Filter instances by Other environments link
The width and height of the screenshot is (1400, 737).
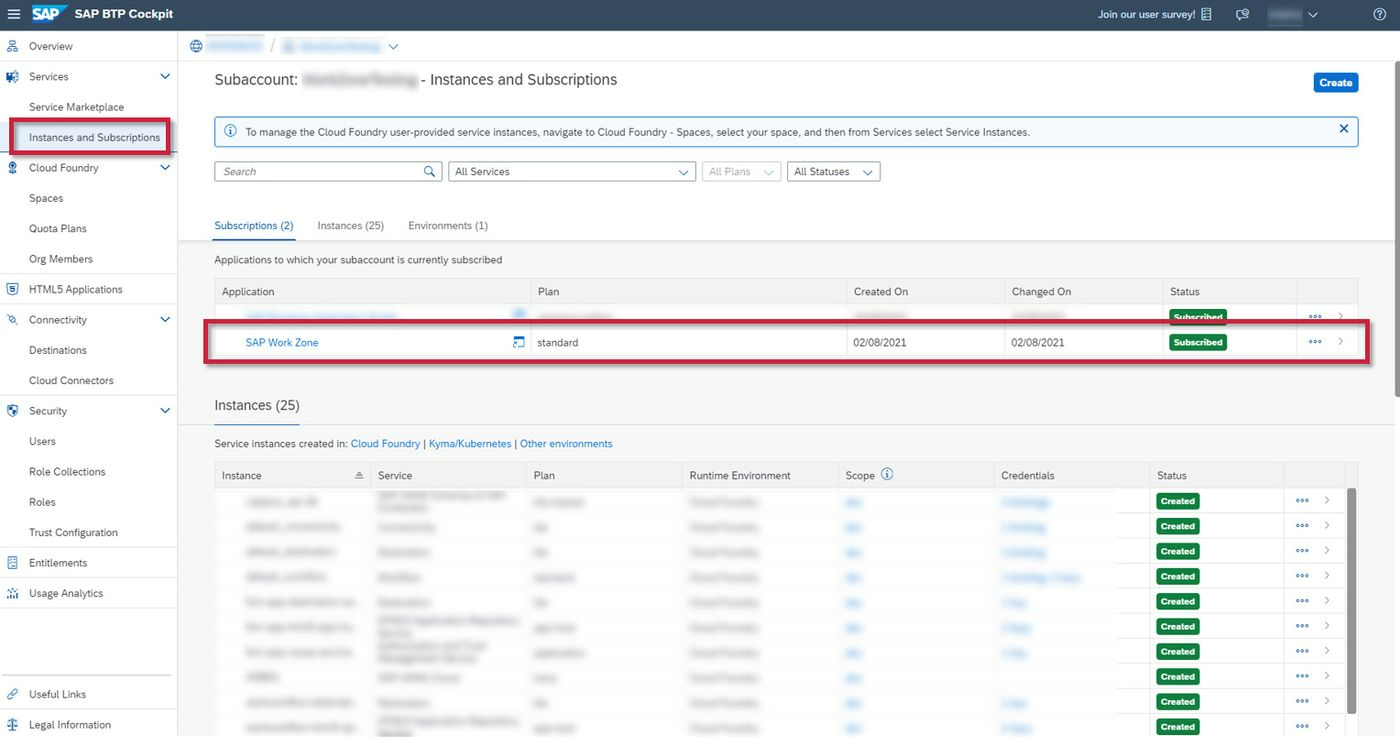tap(566, 444)
